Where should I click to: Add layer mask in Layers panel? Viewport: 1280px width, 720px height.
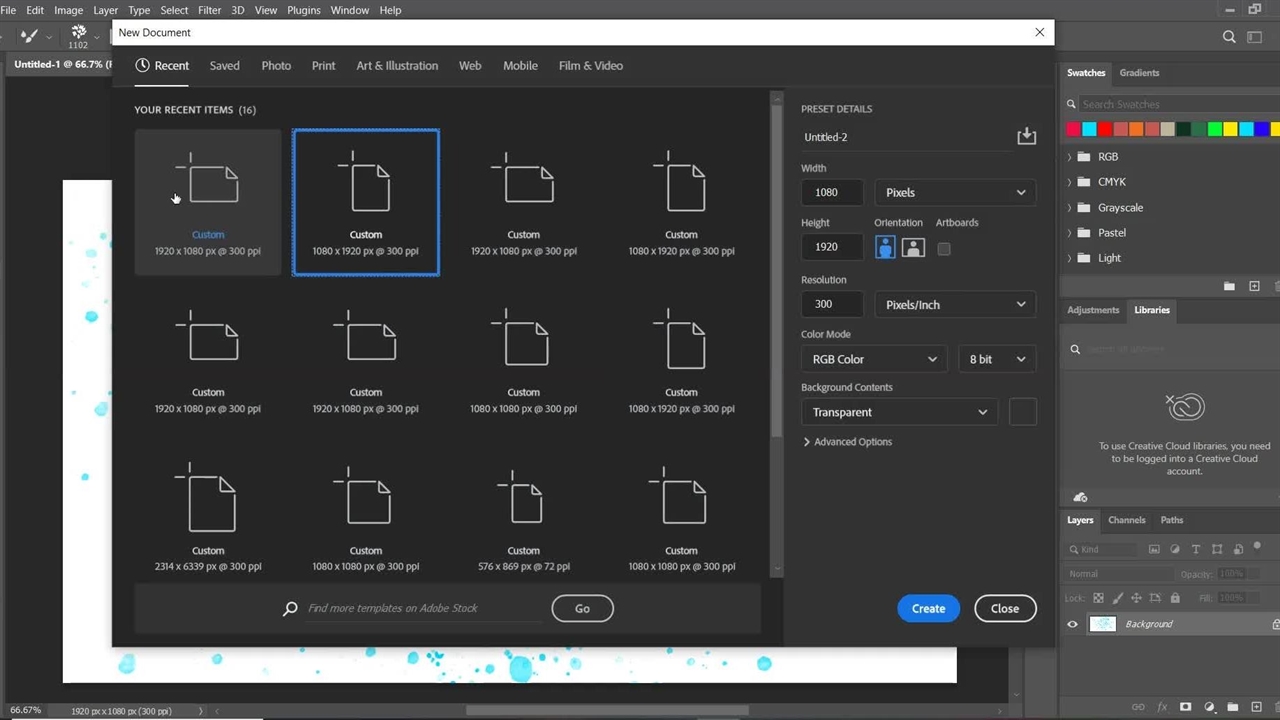point(1185,707)
